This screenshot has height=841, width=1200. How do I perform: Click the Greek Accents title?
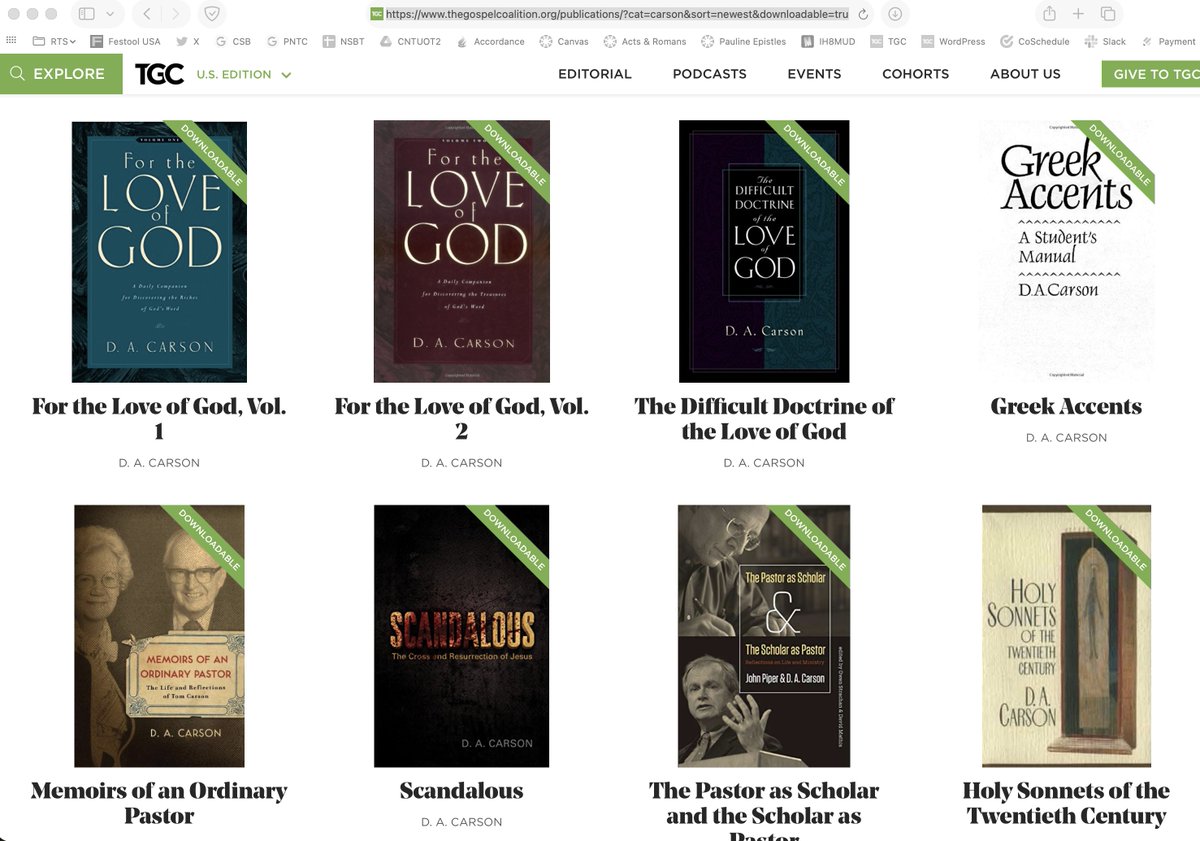click(x=1066, y=406)
